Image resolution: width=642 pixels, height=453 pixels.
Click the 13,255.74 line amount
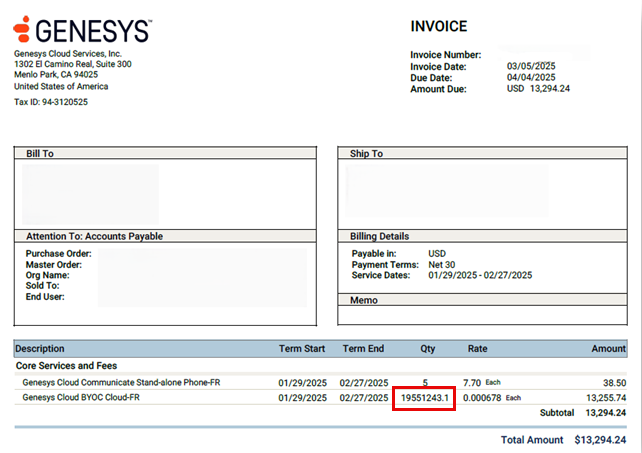click(x=601, y=398)
